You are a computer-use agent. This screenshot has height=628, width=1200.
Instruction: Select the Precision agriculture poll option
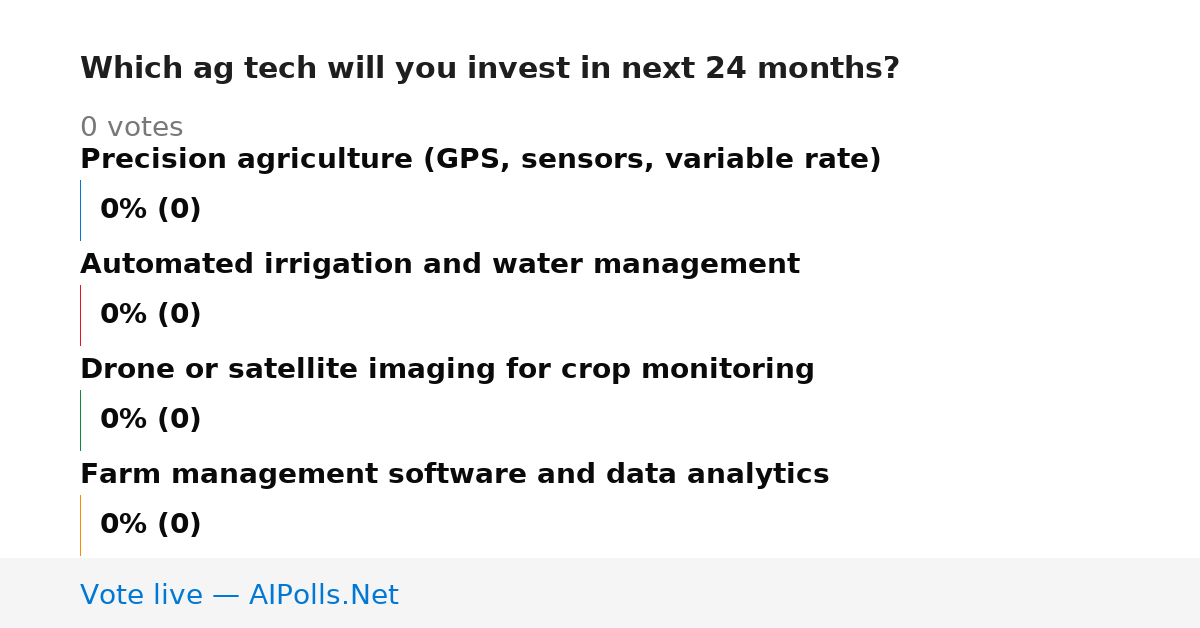[x=480, y=160]
